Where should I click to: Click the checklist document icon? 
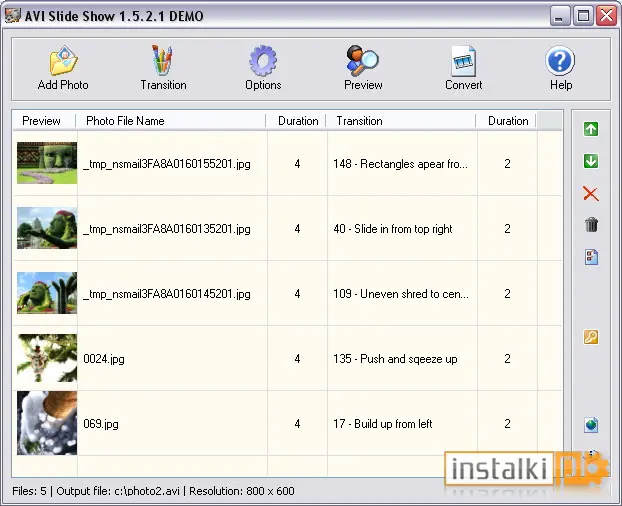[x=591, y=257]
